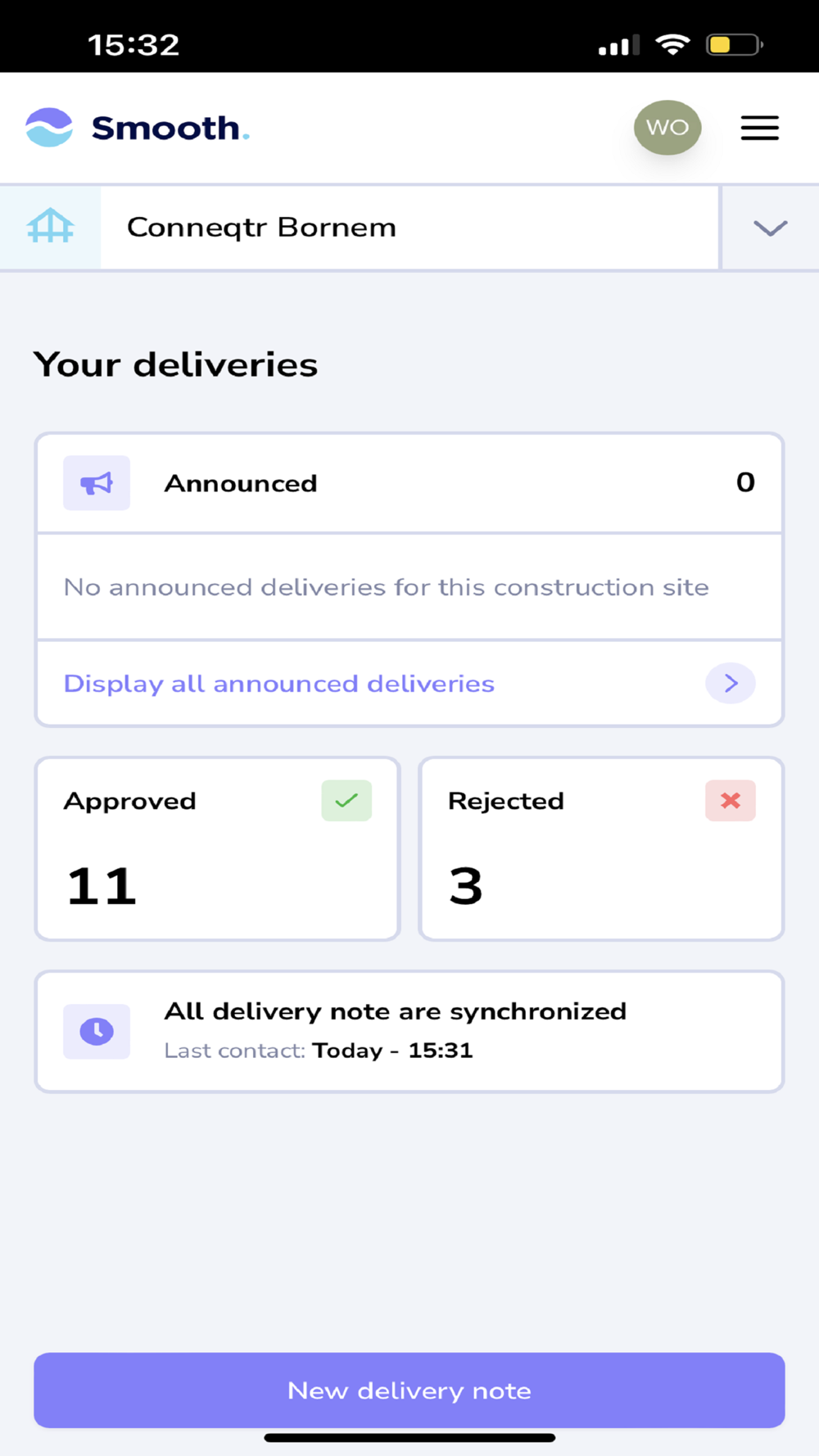Tap the Announced header row
Viewport: 819px width, 1456px height.
409,483
